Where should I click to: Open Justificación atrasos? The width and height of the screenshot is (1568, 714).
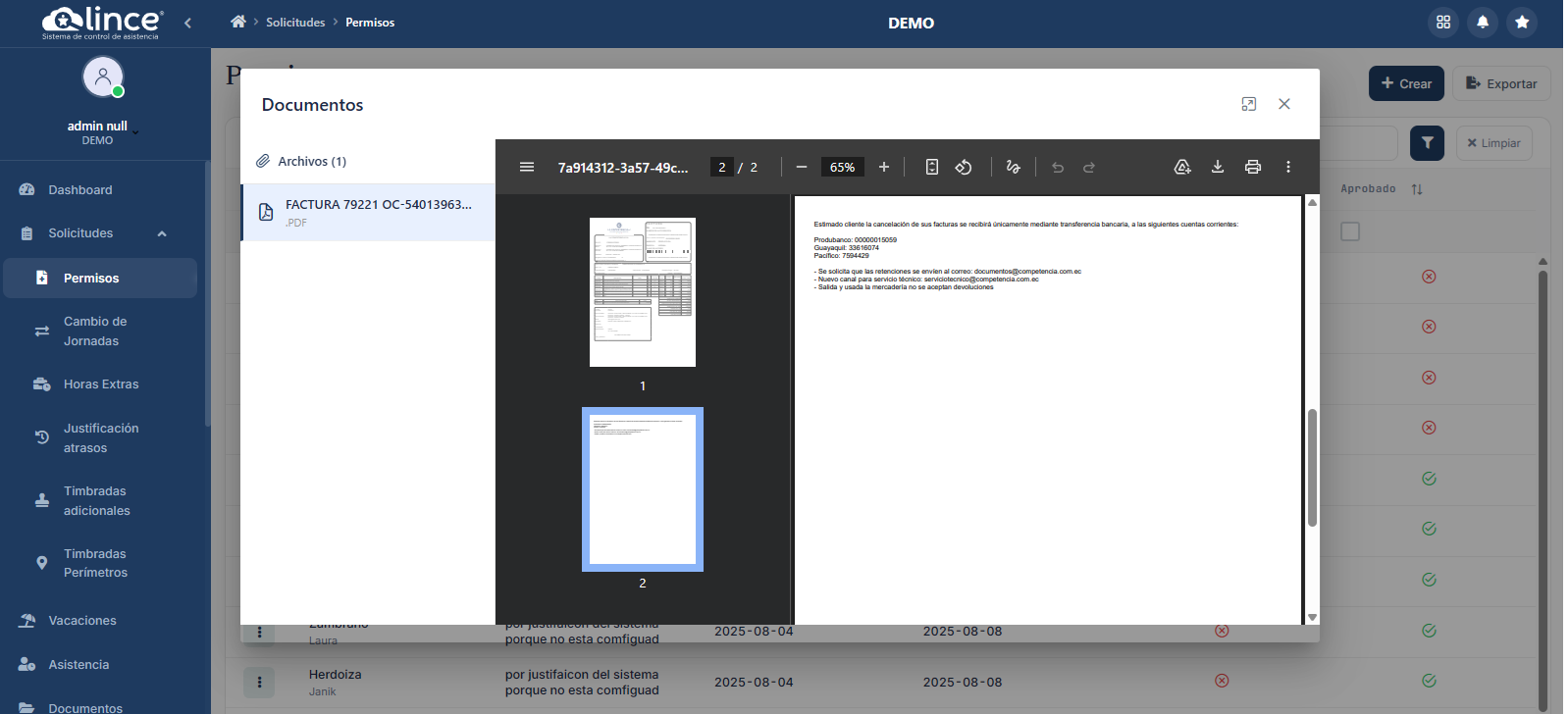click(x=100, y=438)
